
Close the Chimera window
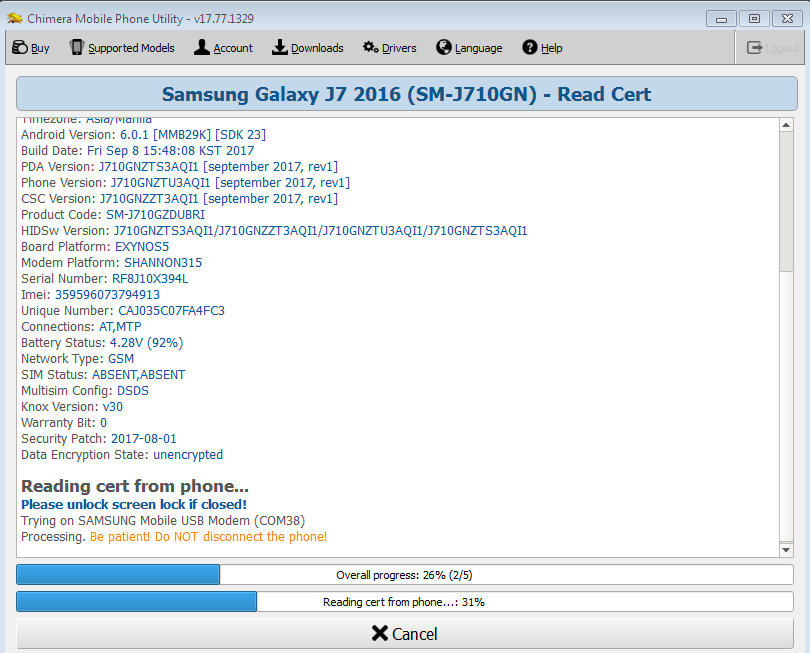[787, 19]
